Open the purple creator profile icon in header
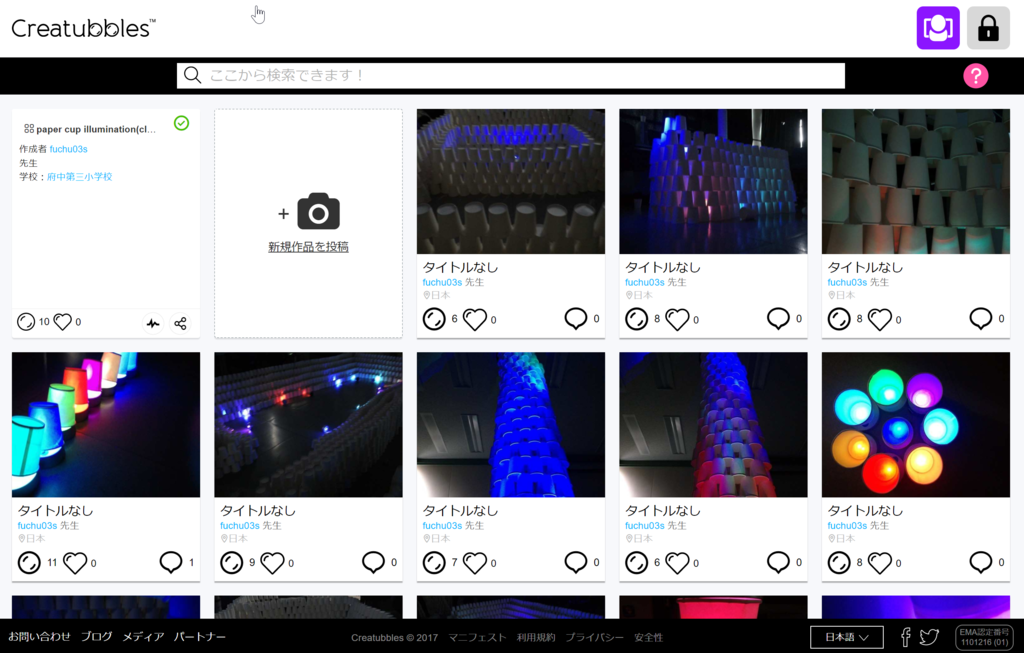The image size is (1024, 653). pyautogui.click(x=938, y=28)
